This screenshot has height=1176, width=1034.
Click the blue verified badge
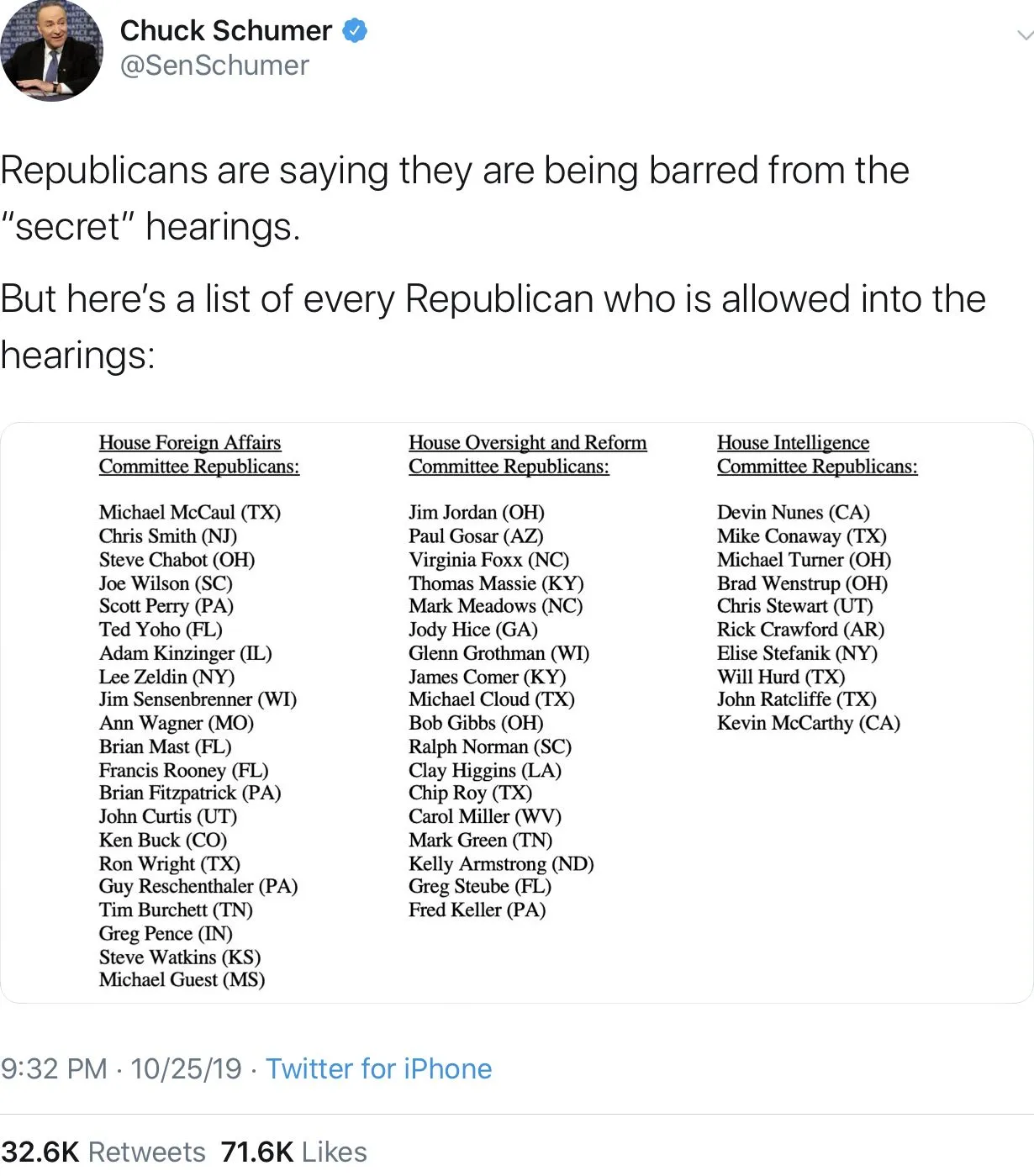[x=355, y=31]
